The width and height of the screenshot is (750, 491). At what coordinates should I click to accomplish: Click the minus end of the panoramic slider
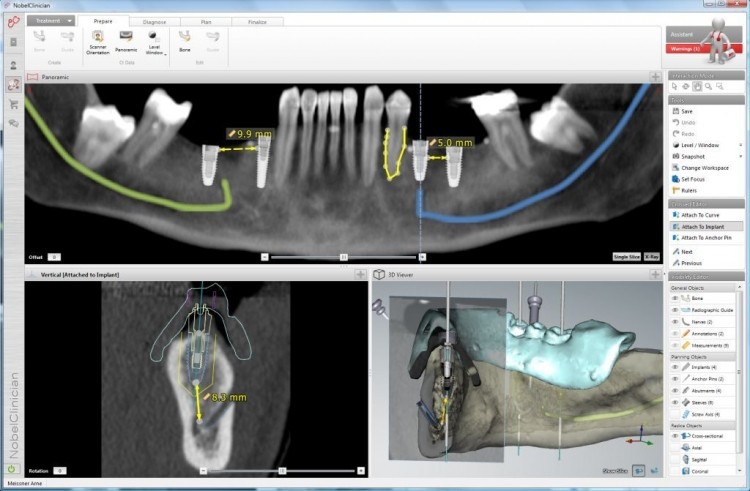[265, 257]
